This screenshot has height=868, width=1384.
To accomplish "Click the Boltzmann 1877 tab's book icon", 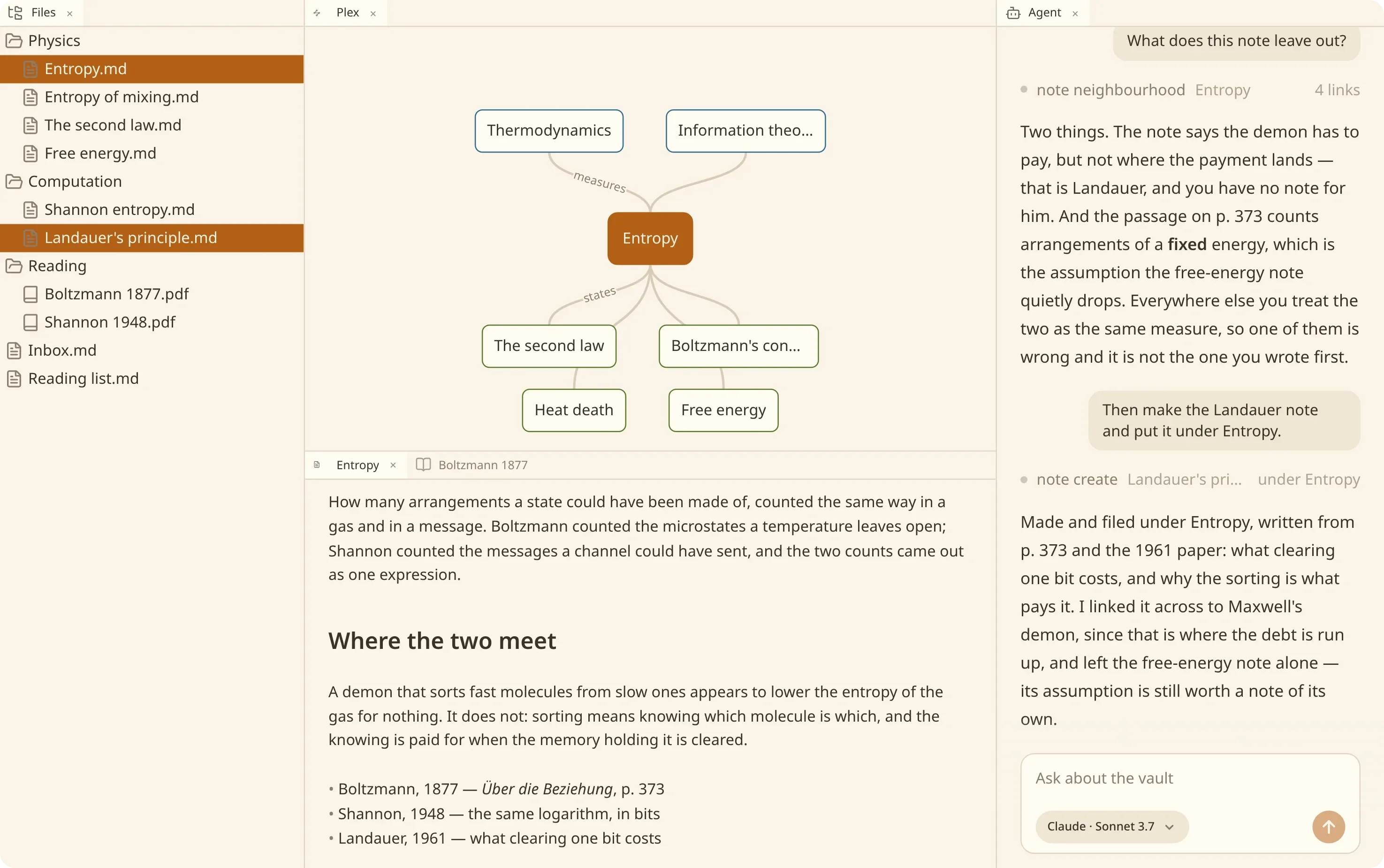I will [x=423, y=464].
